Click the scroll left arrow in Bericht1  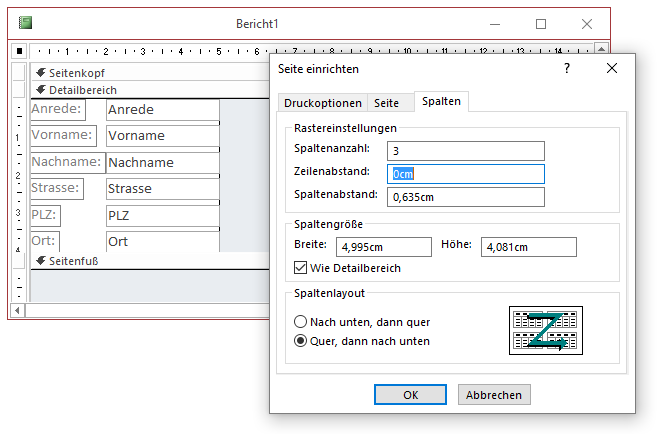coord(17,310)
